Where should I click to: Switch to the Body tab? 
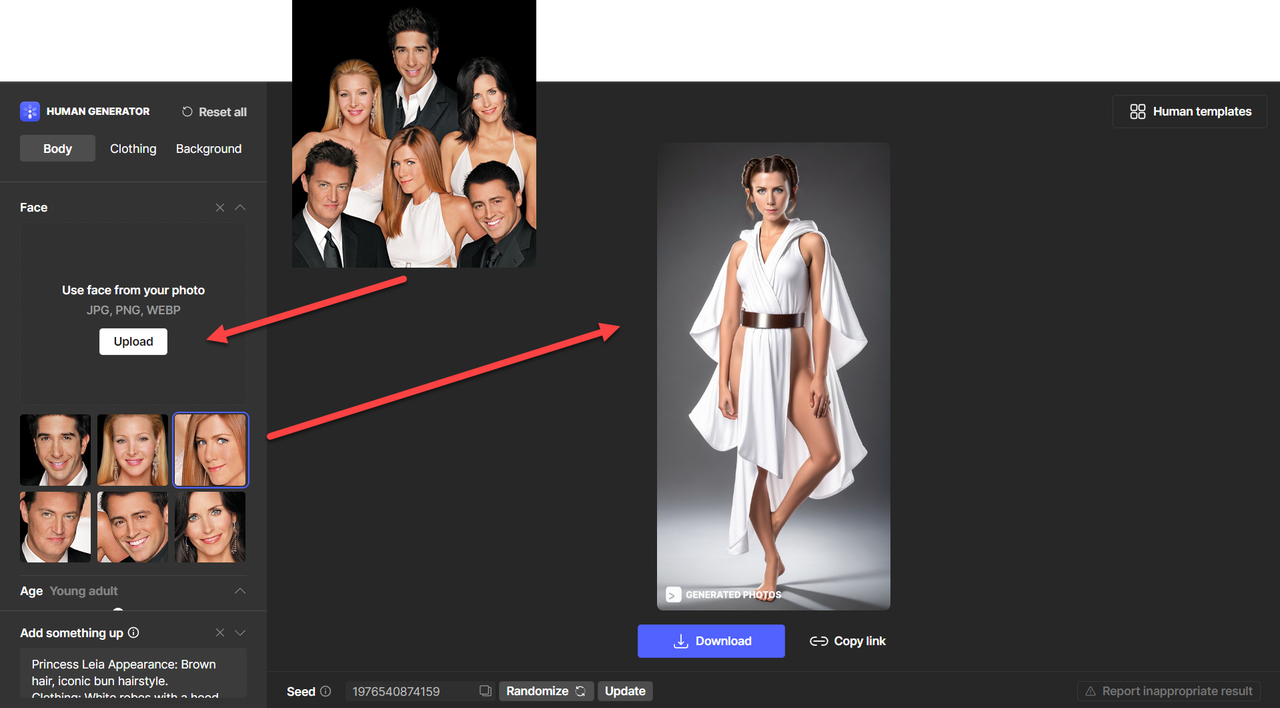57,148
